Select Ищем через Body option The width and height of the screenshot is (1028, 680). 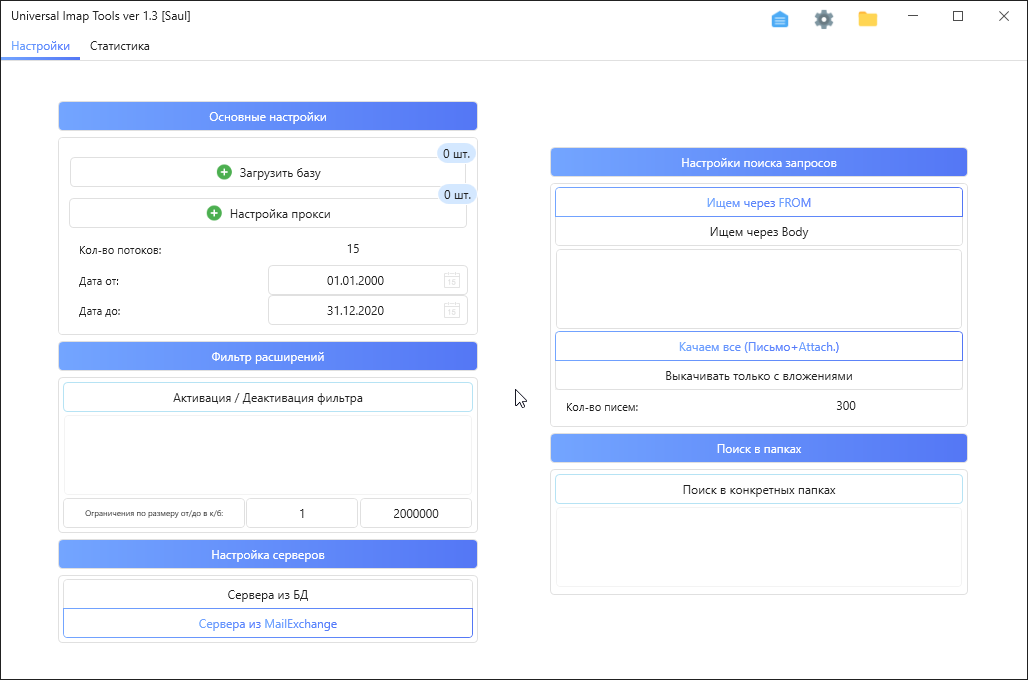[x=758, y=232]
